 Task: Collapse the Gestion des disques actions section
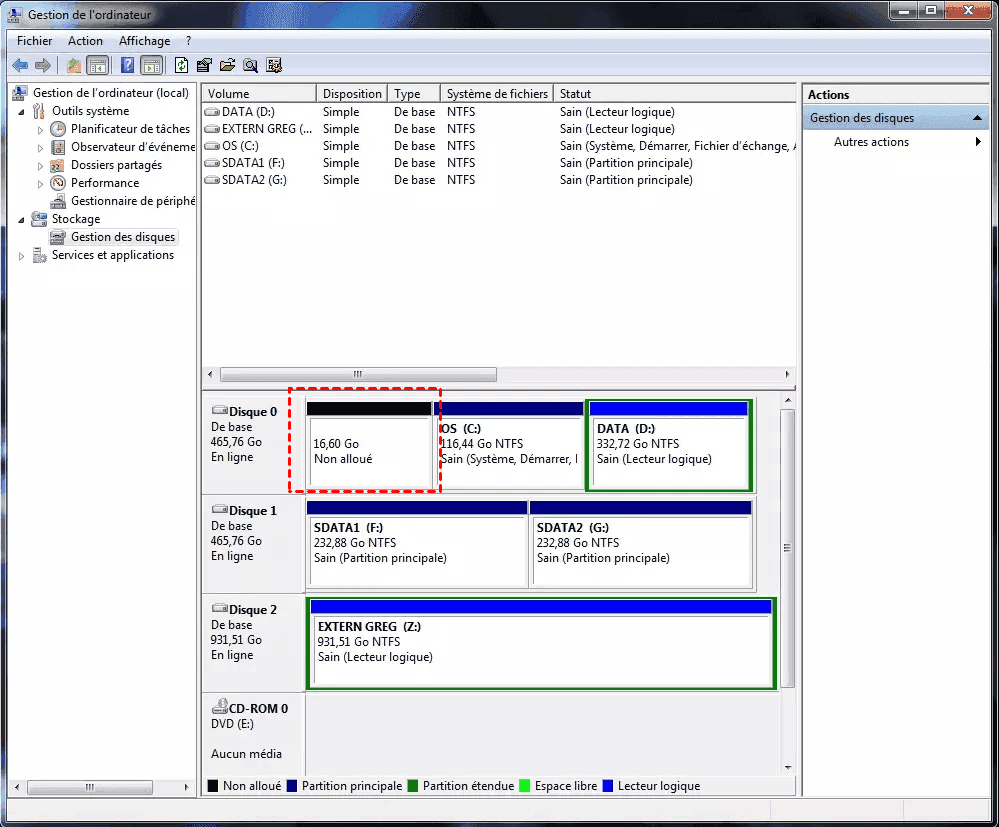pos(977,118)
